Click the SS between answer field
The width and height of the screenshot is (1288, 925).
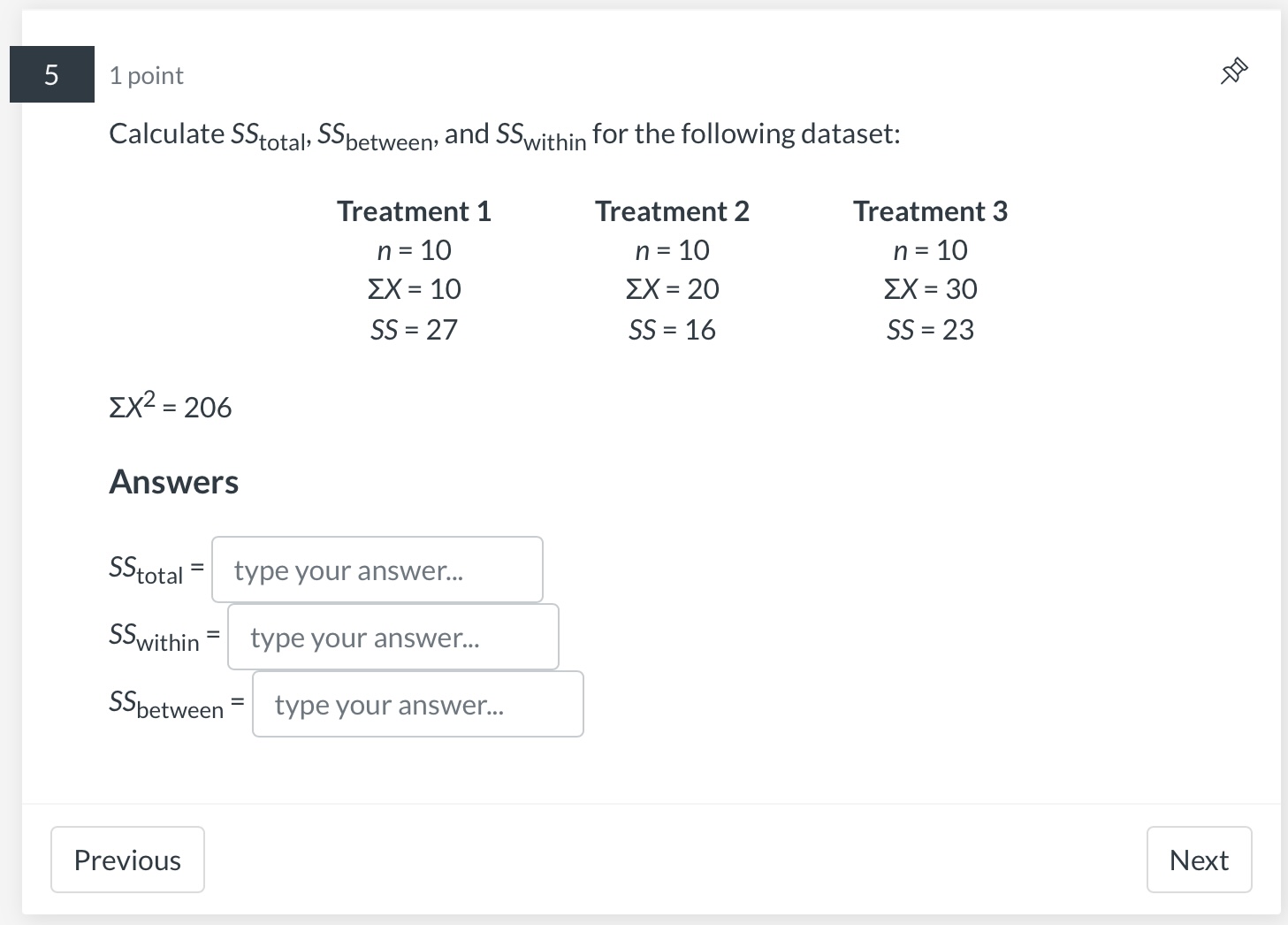coord(417,704)
